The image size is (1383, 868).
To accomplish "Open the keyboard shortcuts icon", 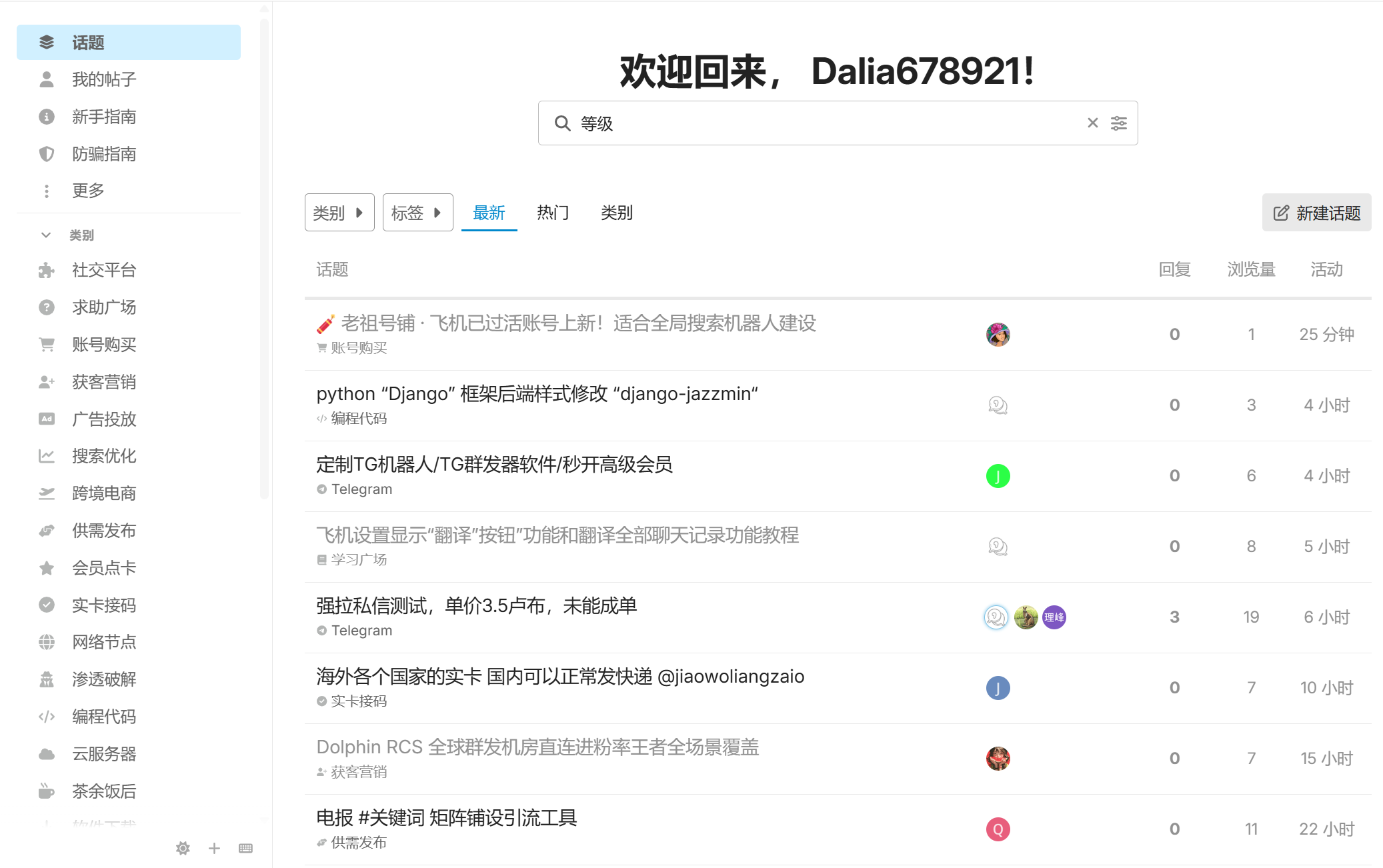I will (x=245, y=848).
